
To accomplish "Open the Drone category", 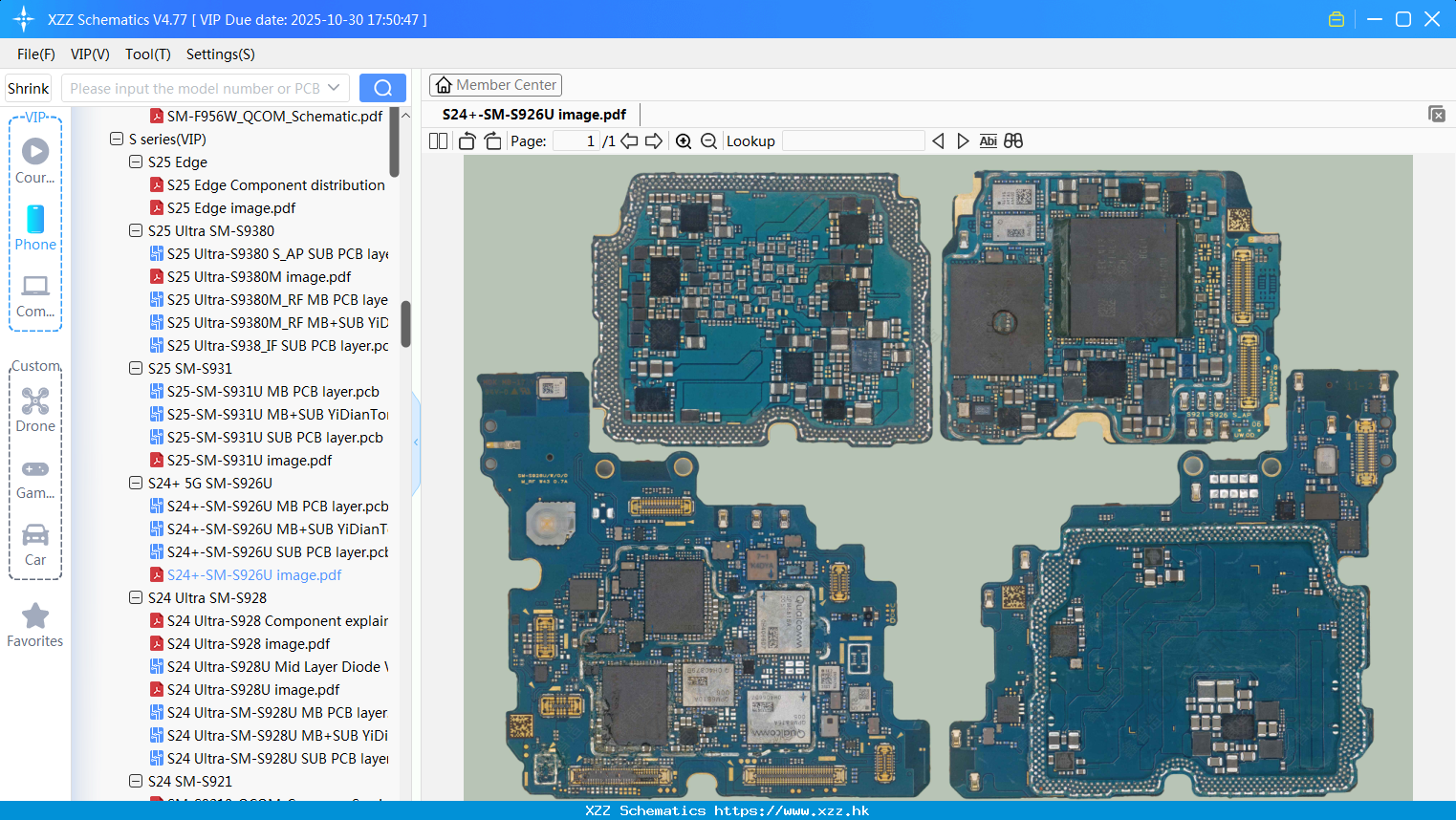I will [35, 410].
